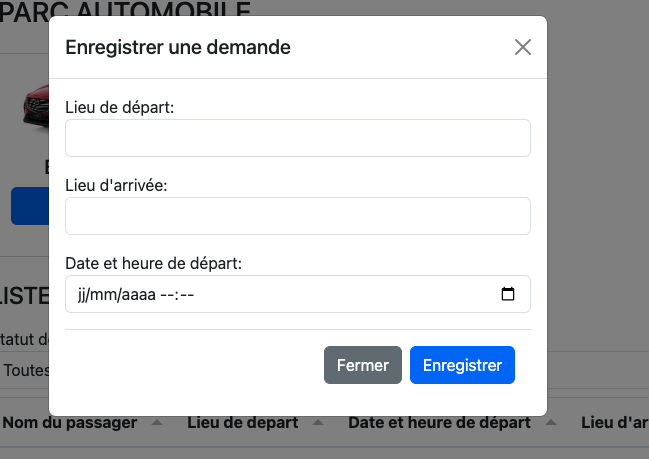Click the Lieu de départ label
This screenshot has width=649, height=459.
tap(120, 108)
